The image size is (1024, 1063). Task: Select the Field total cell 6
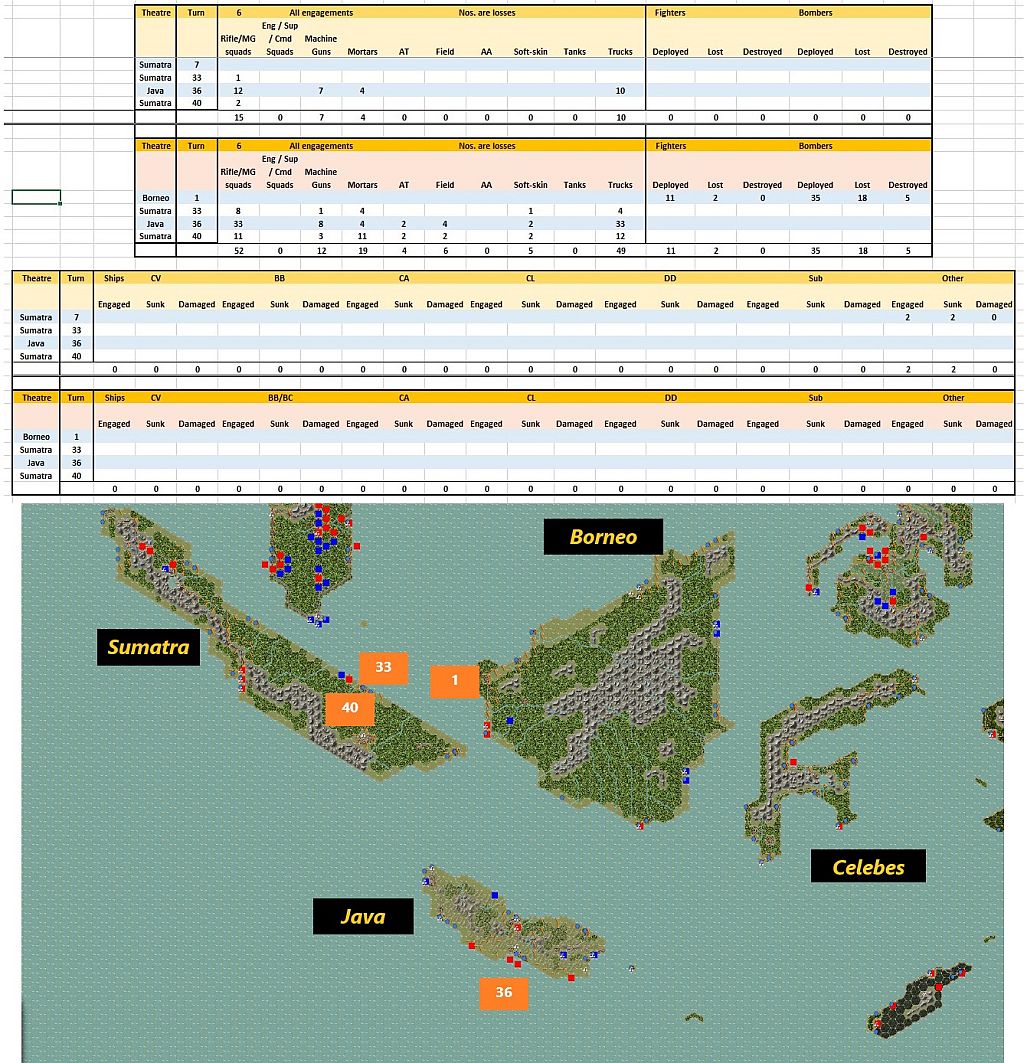tap(445, 251)
